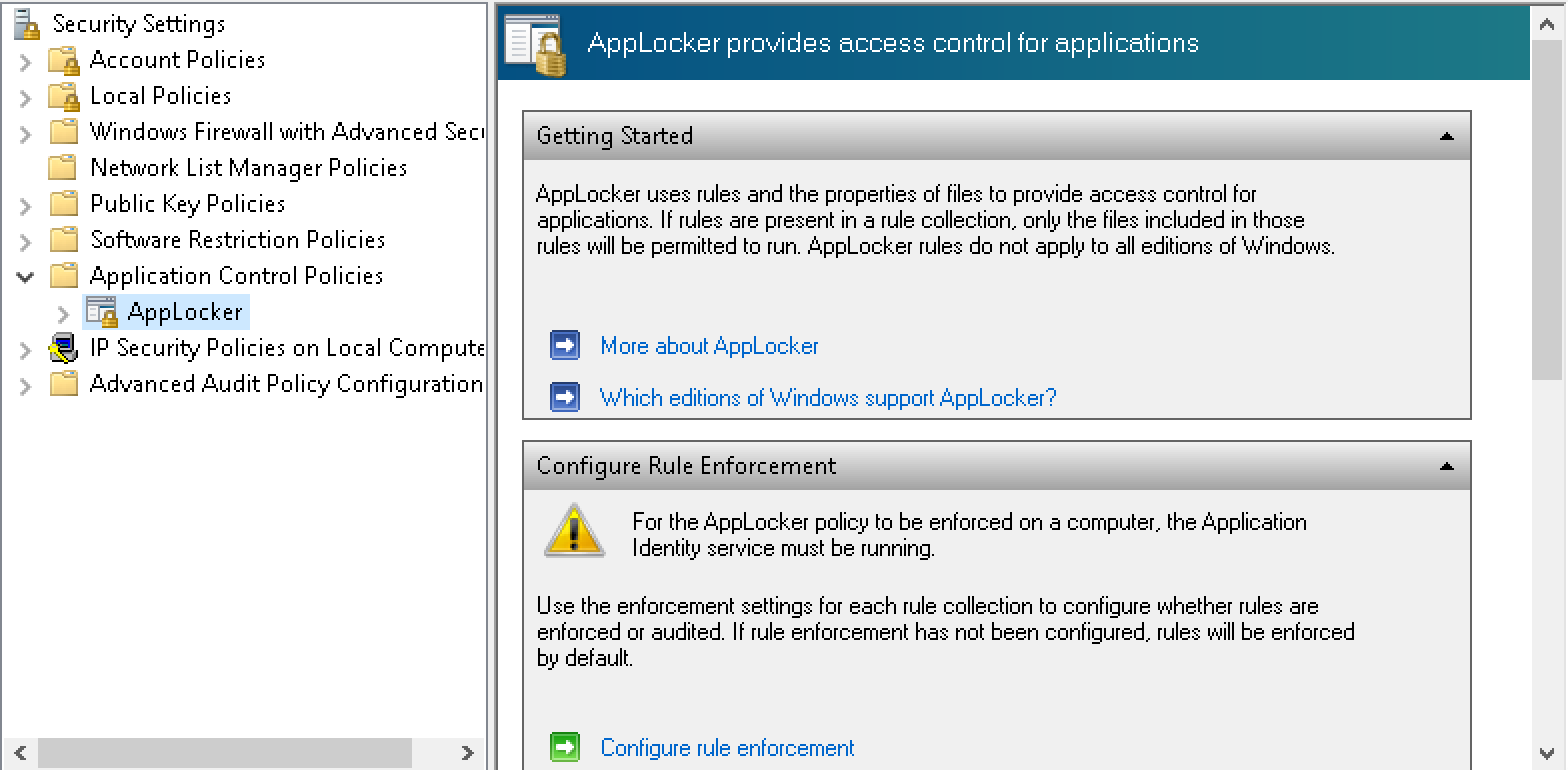Click the Local Policies folder icon
Image resolution: width=1568 pixels, height=770 pixels.
pos(64,97)
